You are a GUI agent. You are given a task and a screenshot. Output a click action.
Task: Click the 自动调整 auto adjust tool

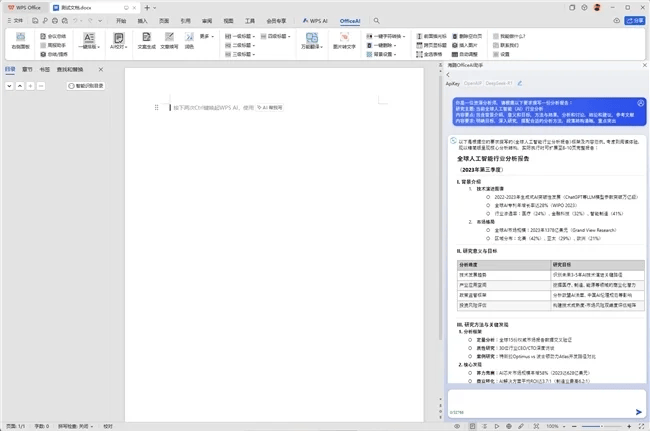tap(464, 54)
